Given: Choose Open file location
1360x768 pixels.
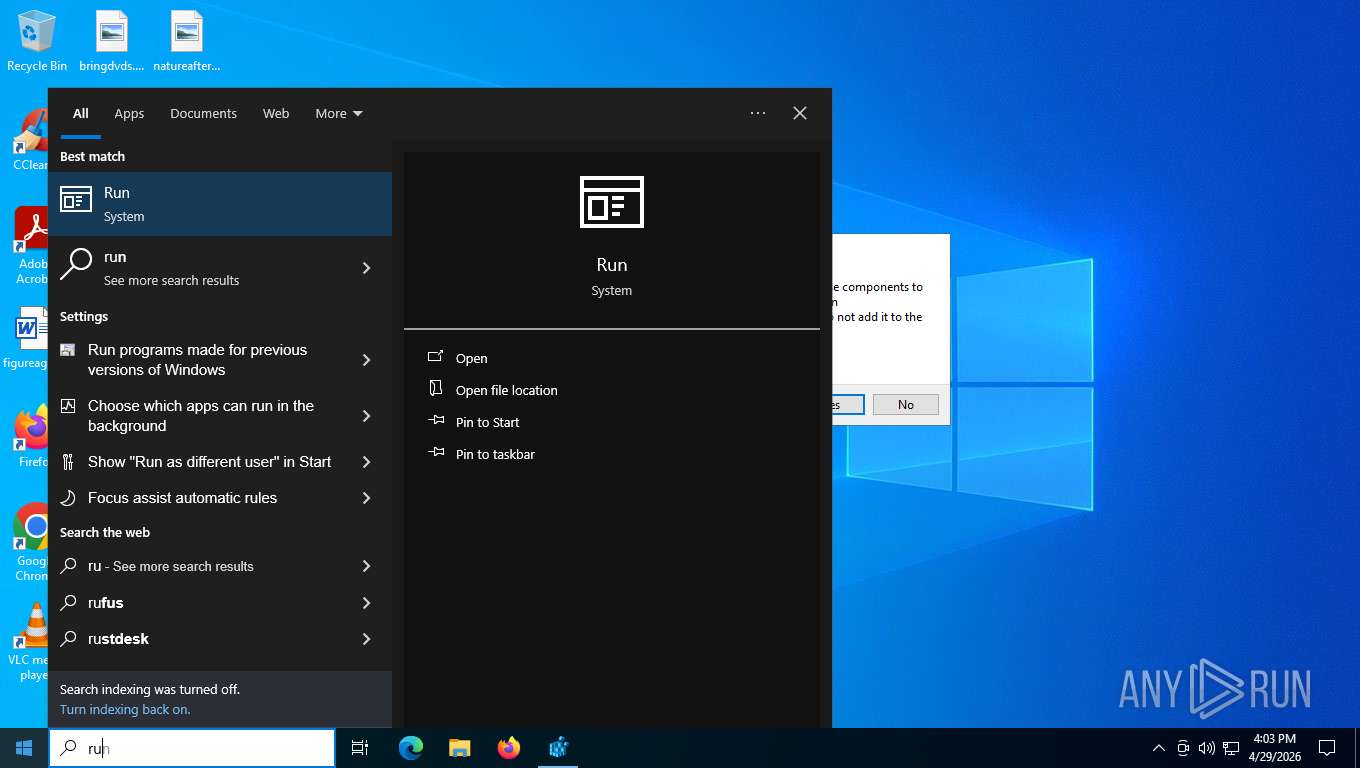Looking at the screenshot, I should coord(507,390).
